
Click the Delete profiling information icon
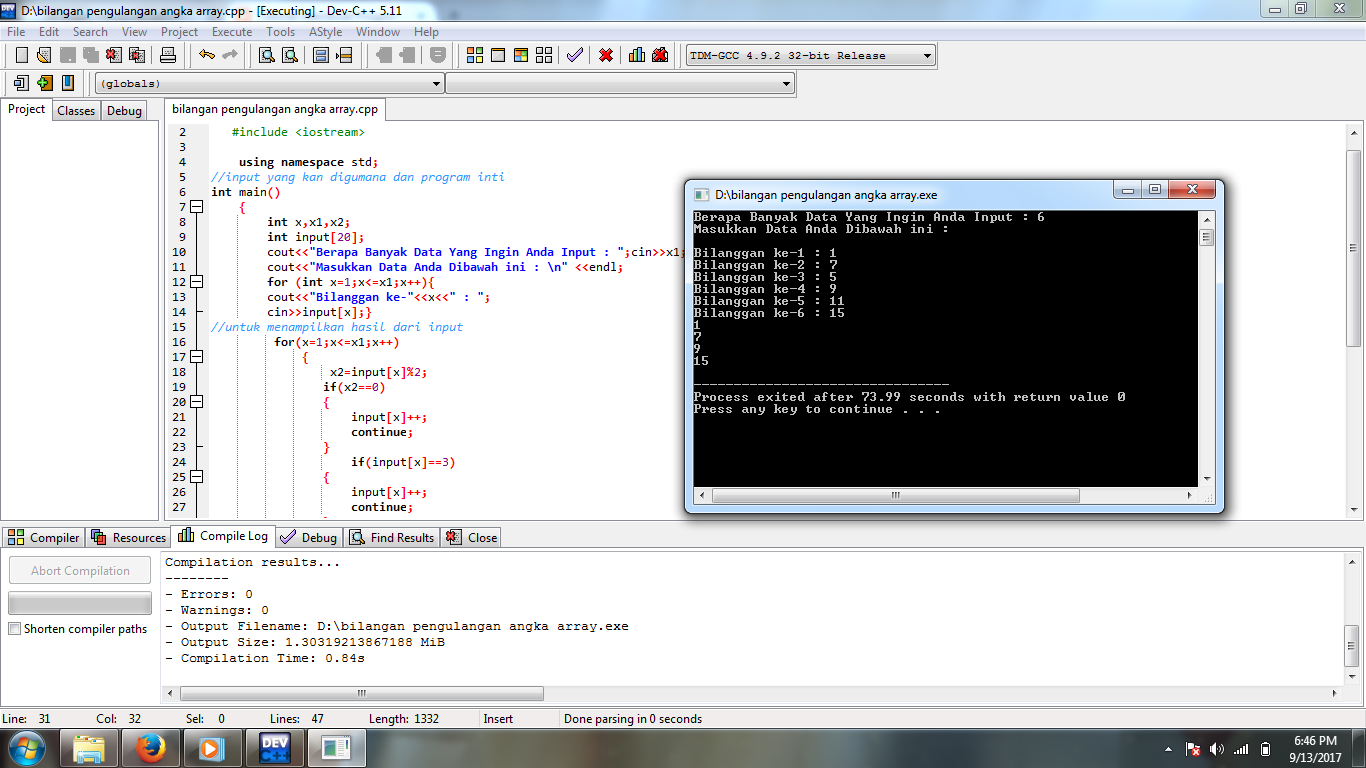pyautogui.click(x=660, y=55)
